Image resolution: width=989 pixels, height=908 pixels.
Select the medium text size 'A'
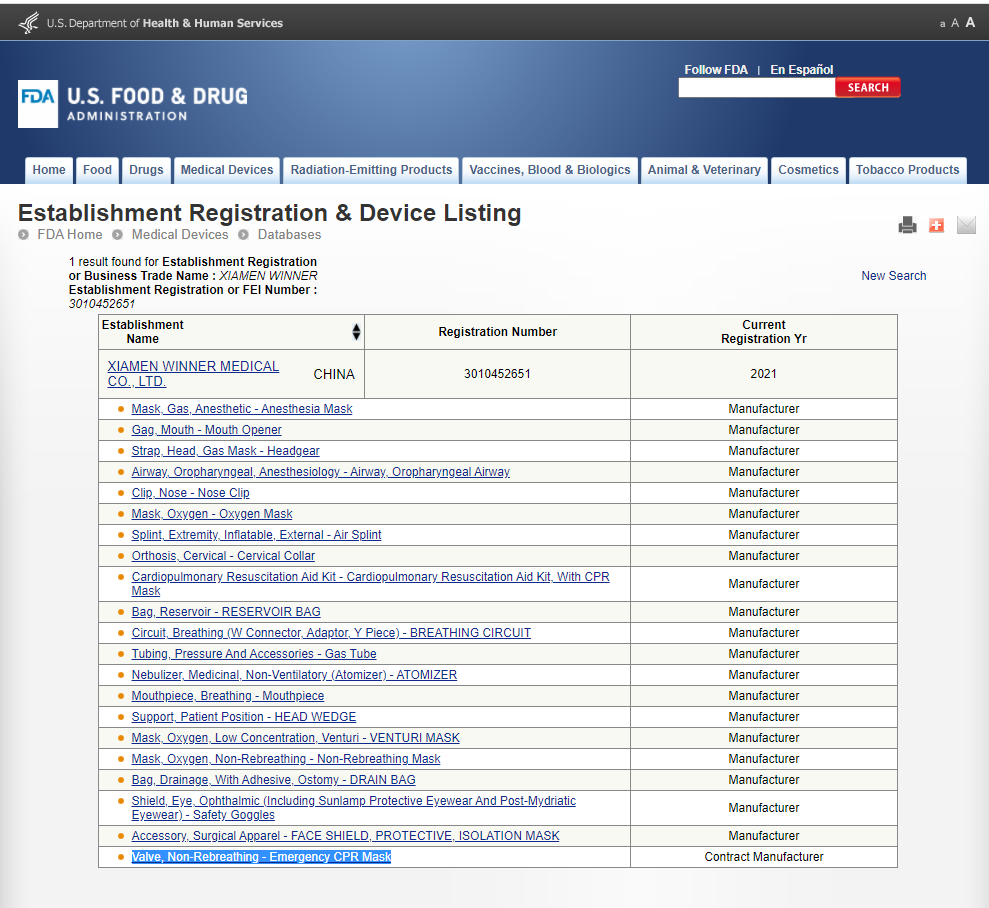[955, 23]
